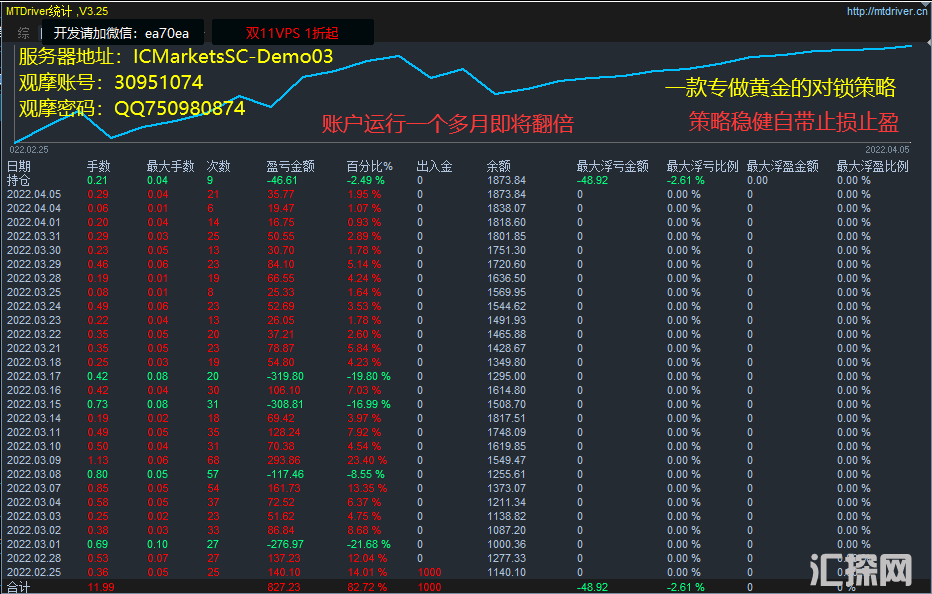Click percentage 4.54 % in the 2022.03.10 row

click(364, 446)
